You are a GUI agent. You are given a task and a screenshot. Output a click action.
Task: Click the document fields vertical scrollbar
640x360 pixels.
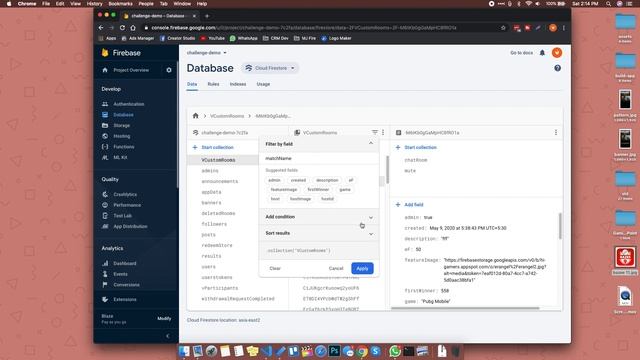[x=560, y=226]
